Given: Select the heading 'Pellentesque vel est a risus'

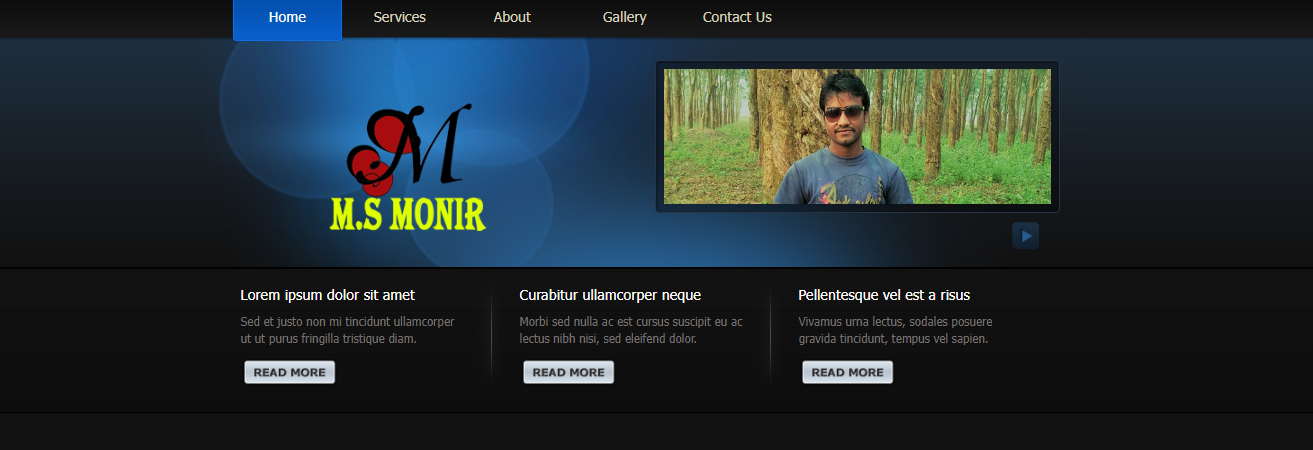Looking at the screenshot, I should tap(884, 295).
